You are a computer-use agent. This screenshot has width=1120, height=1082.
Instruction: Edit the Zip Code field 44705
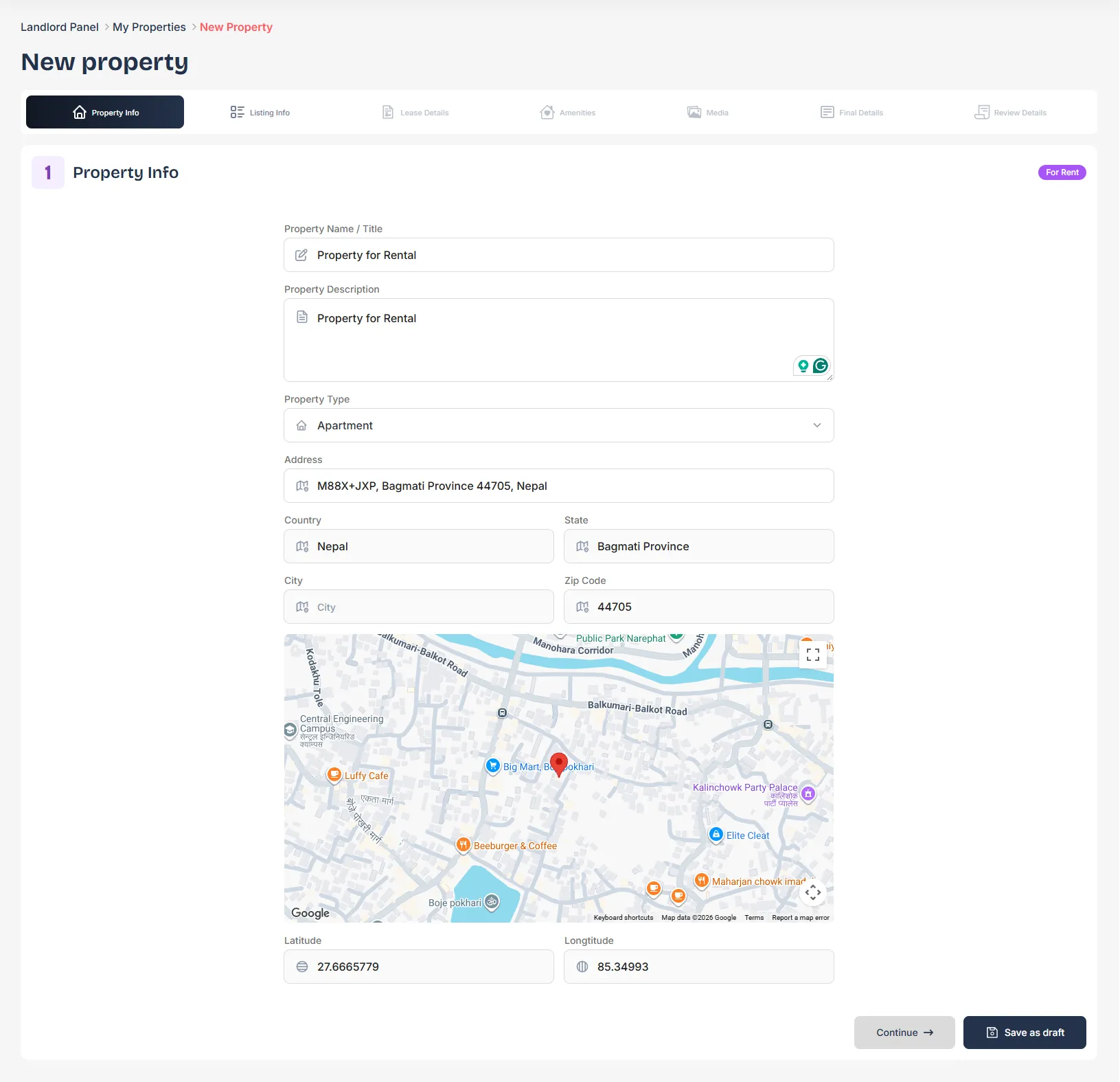coord(699,607)
